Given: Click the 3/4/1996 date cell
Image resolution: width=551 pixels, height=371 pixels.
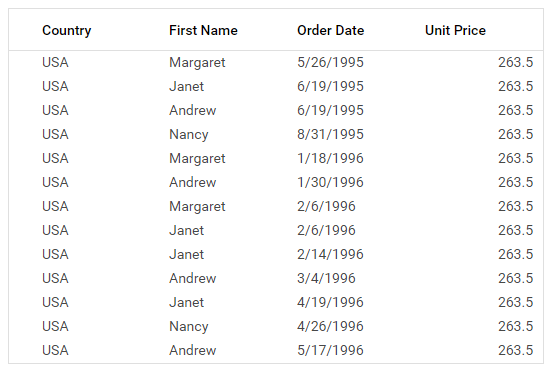Looking at the screenshot, I should pos(326,278).
